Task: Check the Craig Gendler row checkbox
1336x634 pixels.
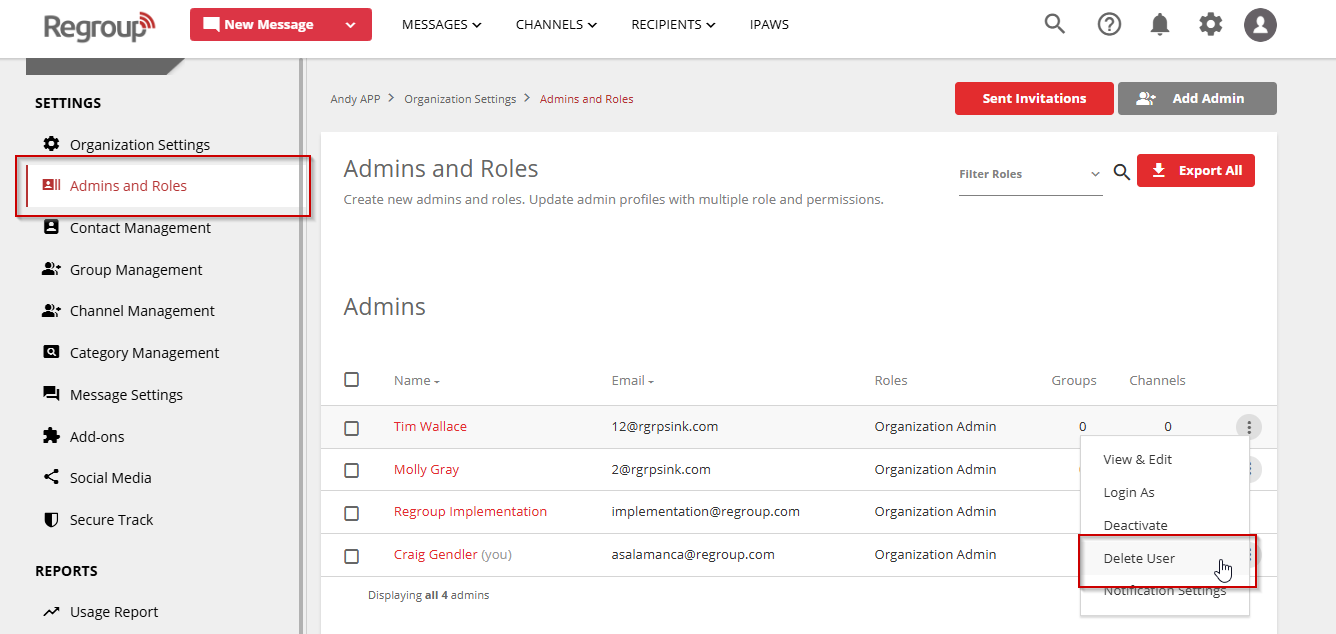Action: click(x=351, y=556)
